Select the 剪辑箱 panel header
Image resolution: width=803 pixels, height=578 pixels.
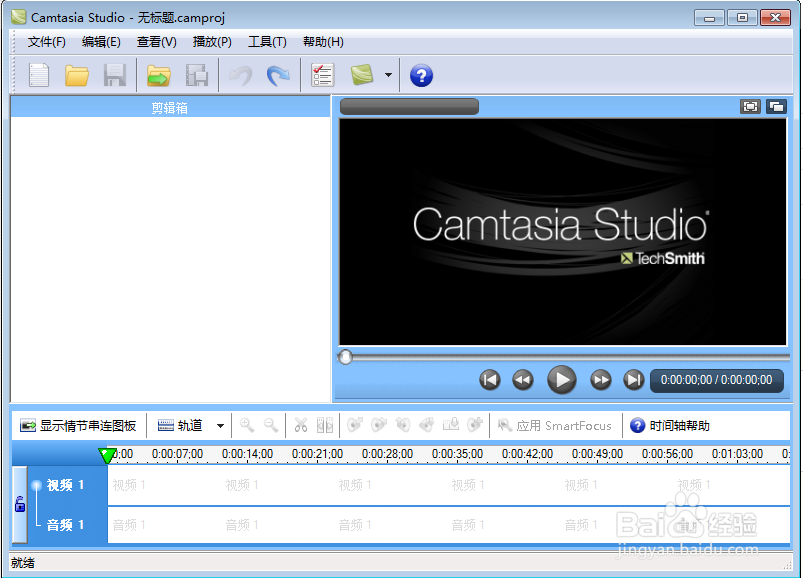tap(170, 108)
